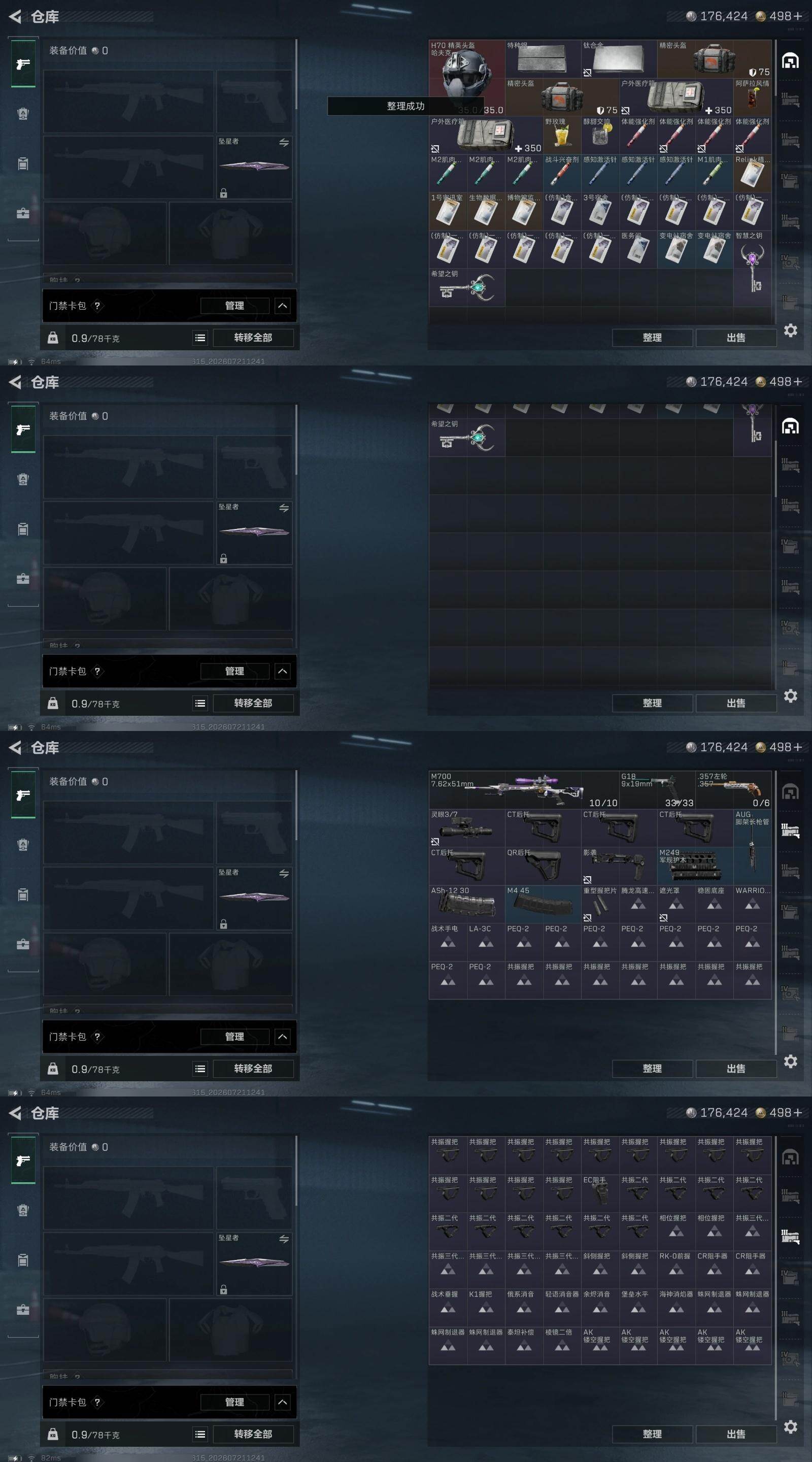Toggle the padlock on 坠星者 in 整理成功 view
The height and width of the screenshot is (1462, 812).
tap(224, 193)
